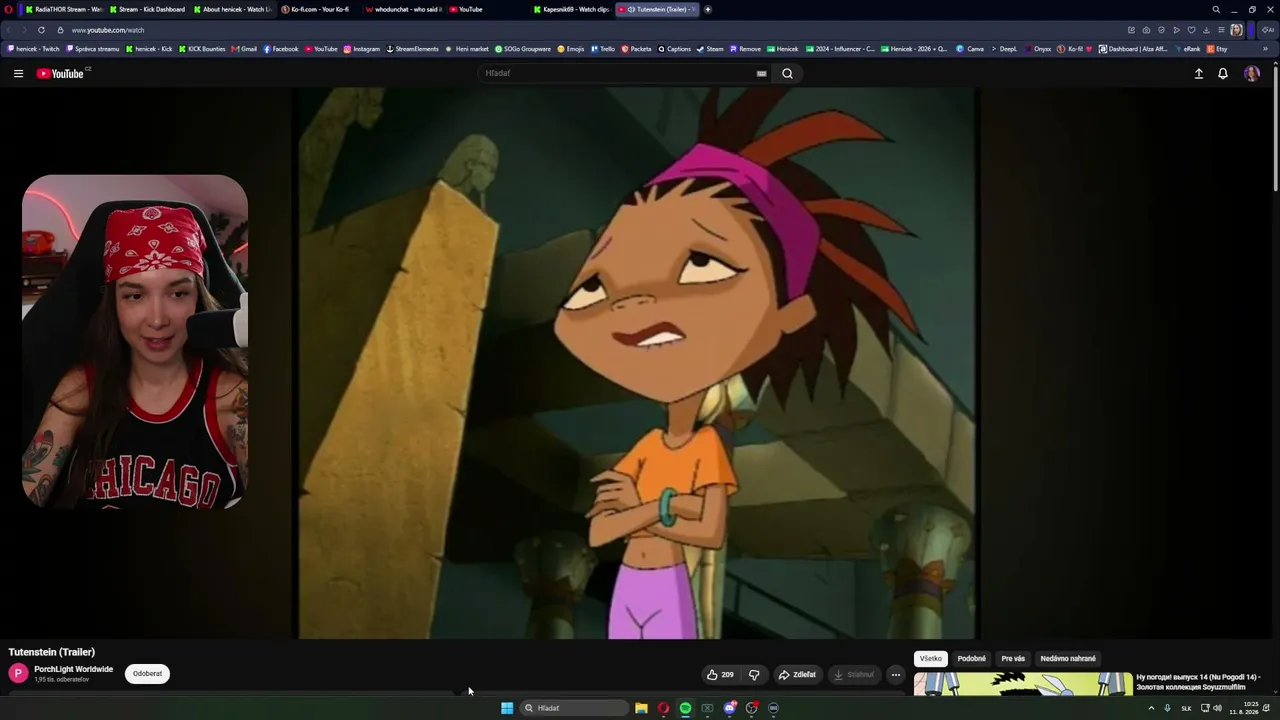This screenshot has width=1280, height=720.
Task: Click the YouTube search magnifier button
Action: [x=787, y=73]
